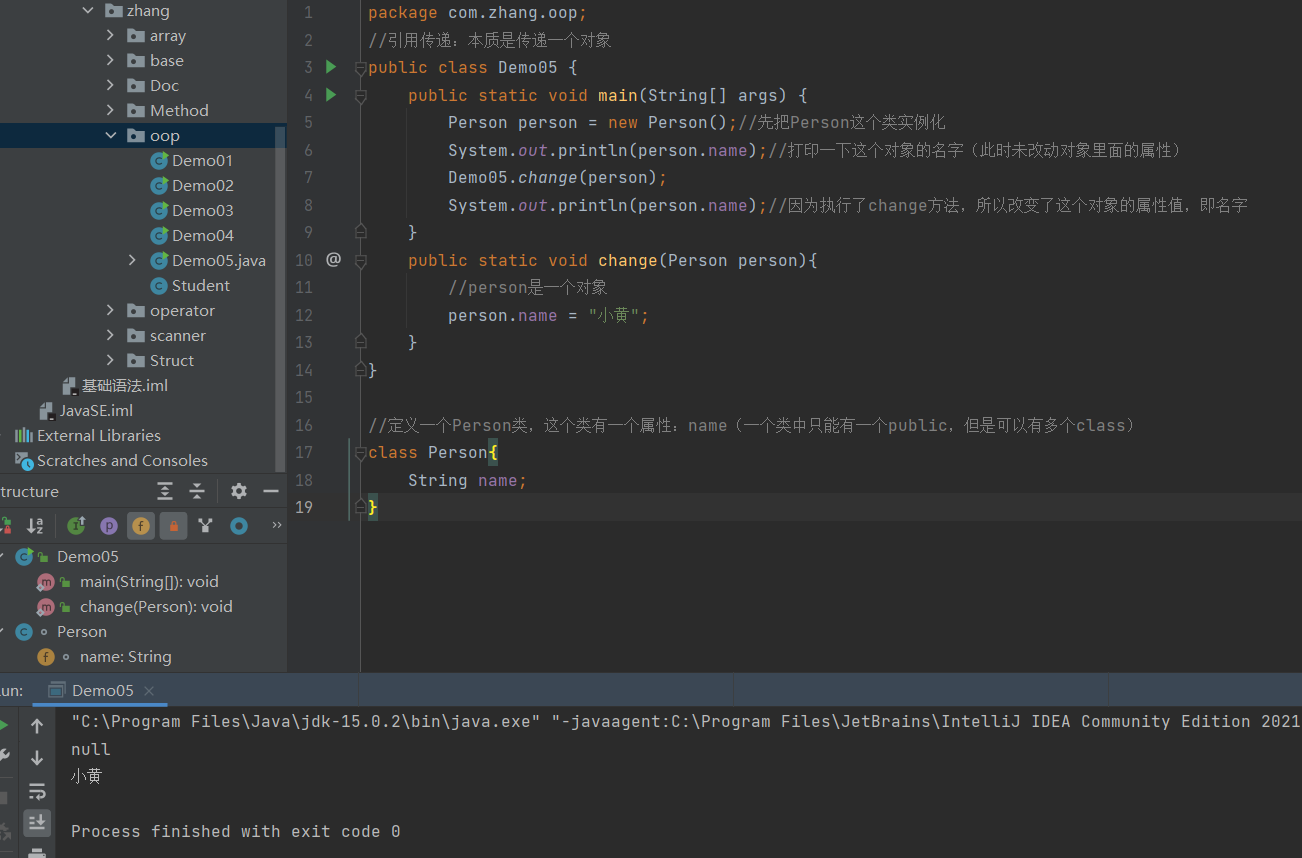Image resolution: width=1302 pixels, height=858 pixels.
Task: Toggle Show Properties in Structure
Action: 108,525
